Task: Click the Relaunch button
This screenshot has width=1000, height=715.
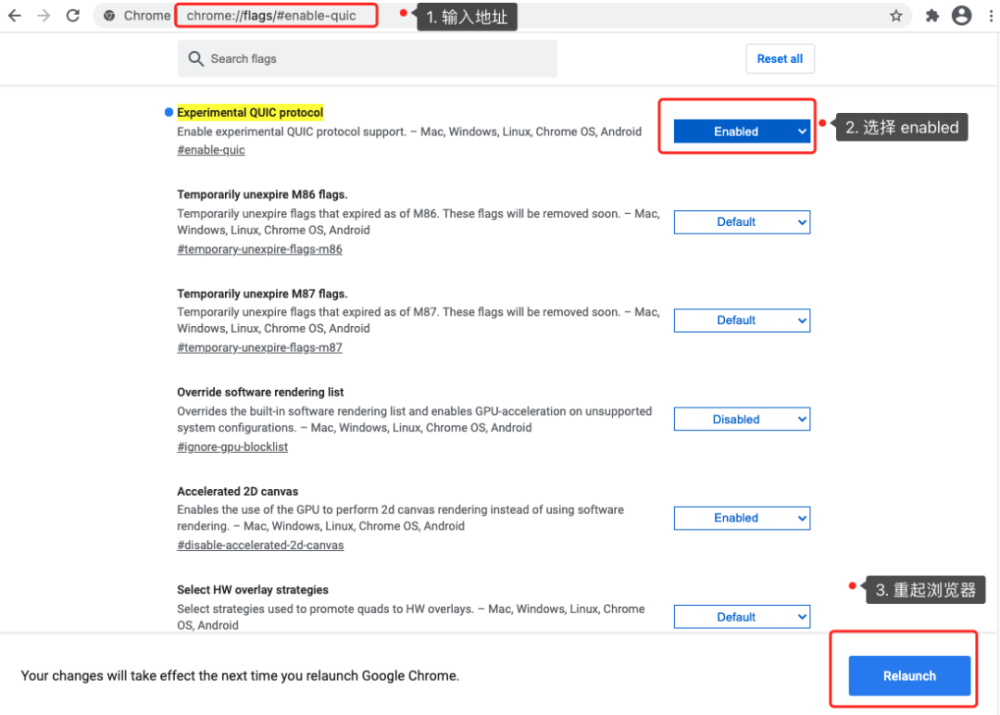Action: tap(909, 675)
